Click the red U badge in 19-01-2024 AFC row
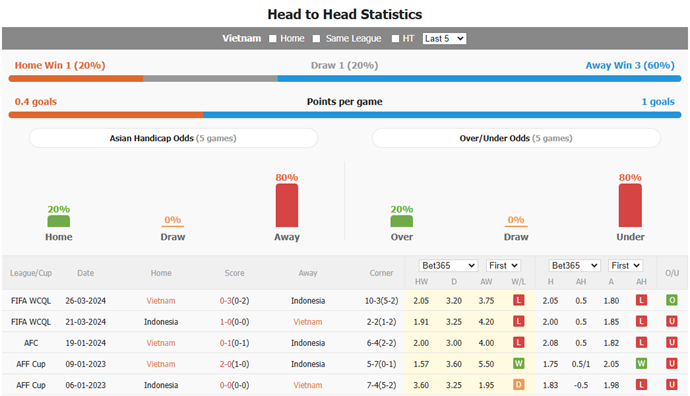Image resolution: width=690 pixels, height=396 pixels. 672,343
